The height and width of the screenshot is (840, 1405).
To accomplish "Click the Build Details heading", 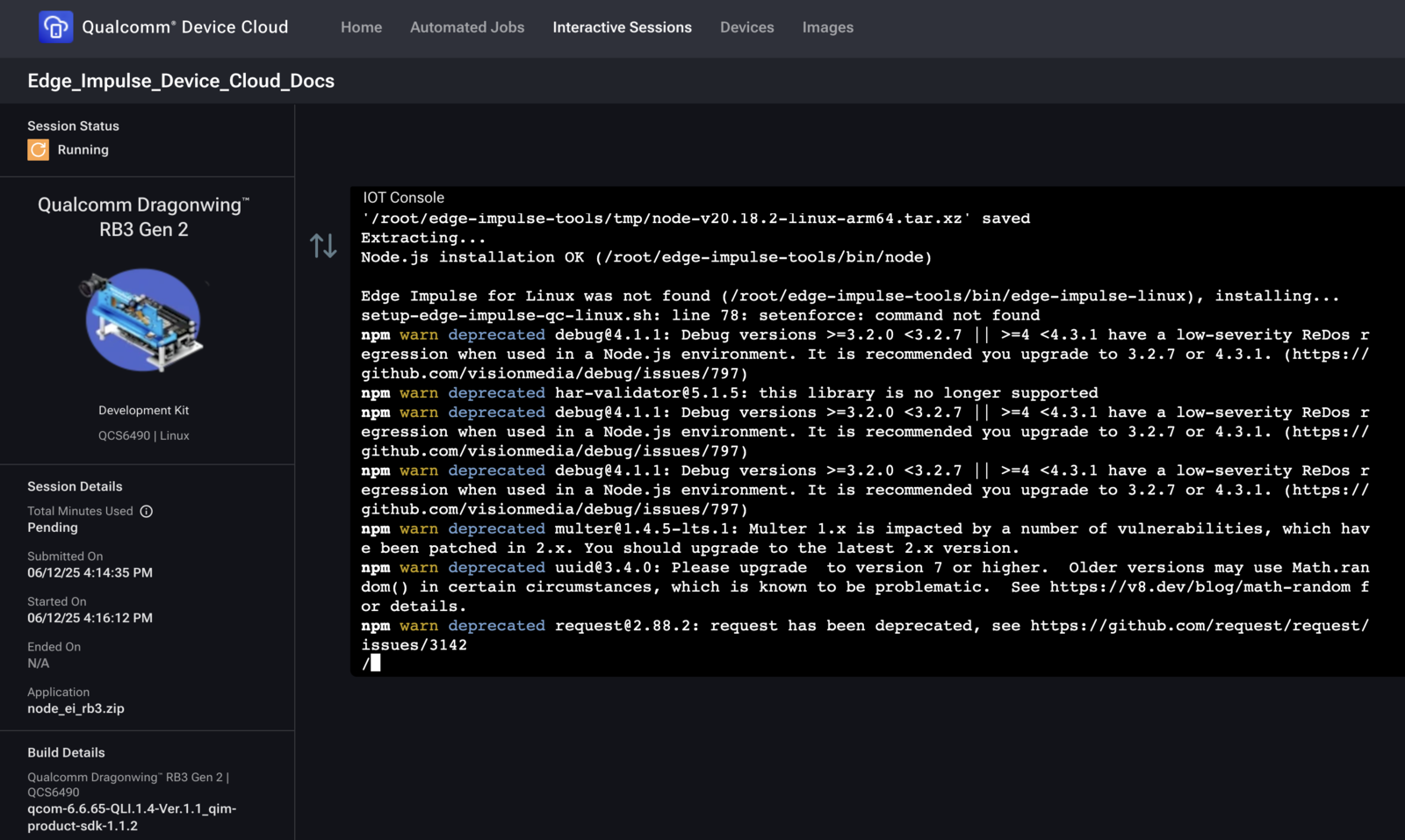I will tap(66, 752).
